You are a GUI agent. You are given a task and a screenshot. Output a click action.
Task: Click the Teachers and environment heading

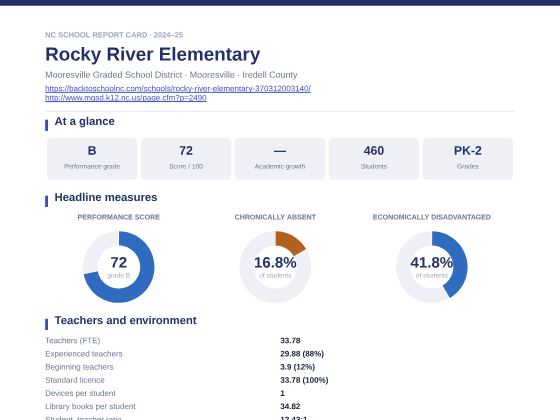point(125,320)
